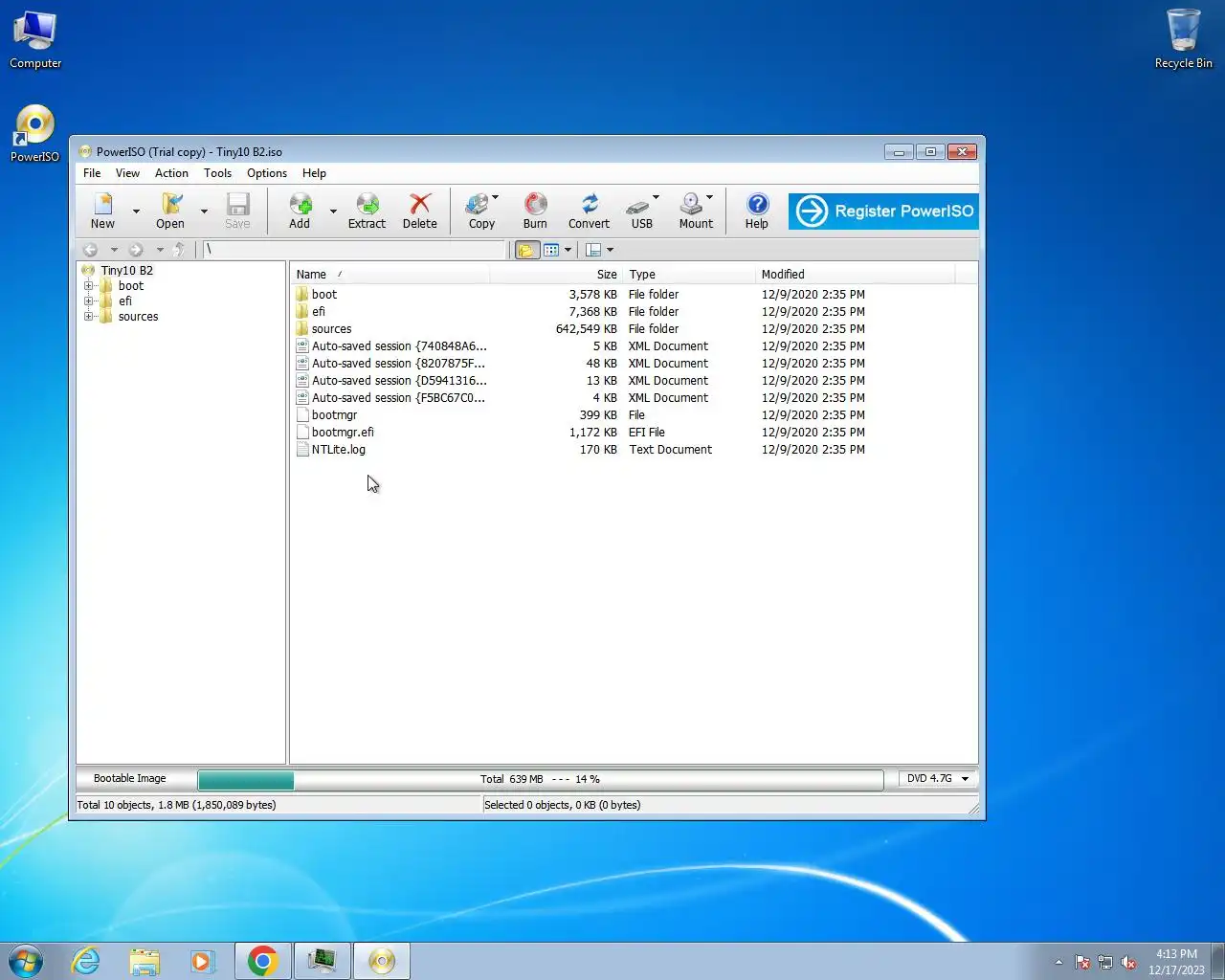Open the View menu
The width and height of the screenshot is (1225, 980).
click(127, 173)
